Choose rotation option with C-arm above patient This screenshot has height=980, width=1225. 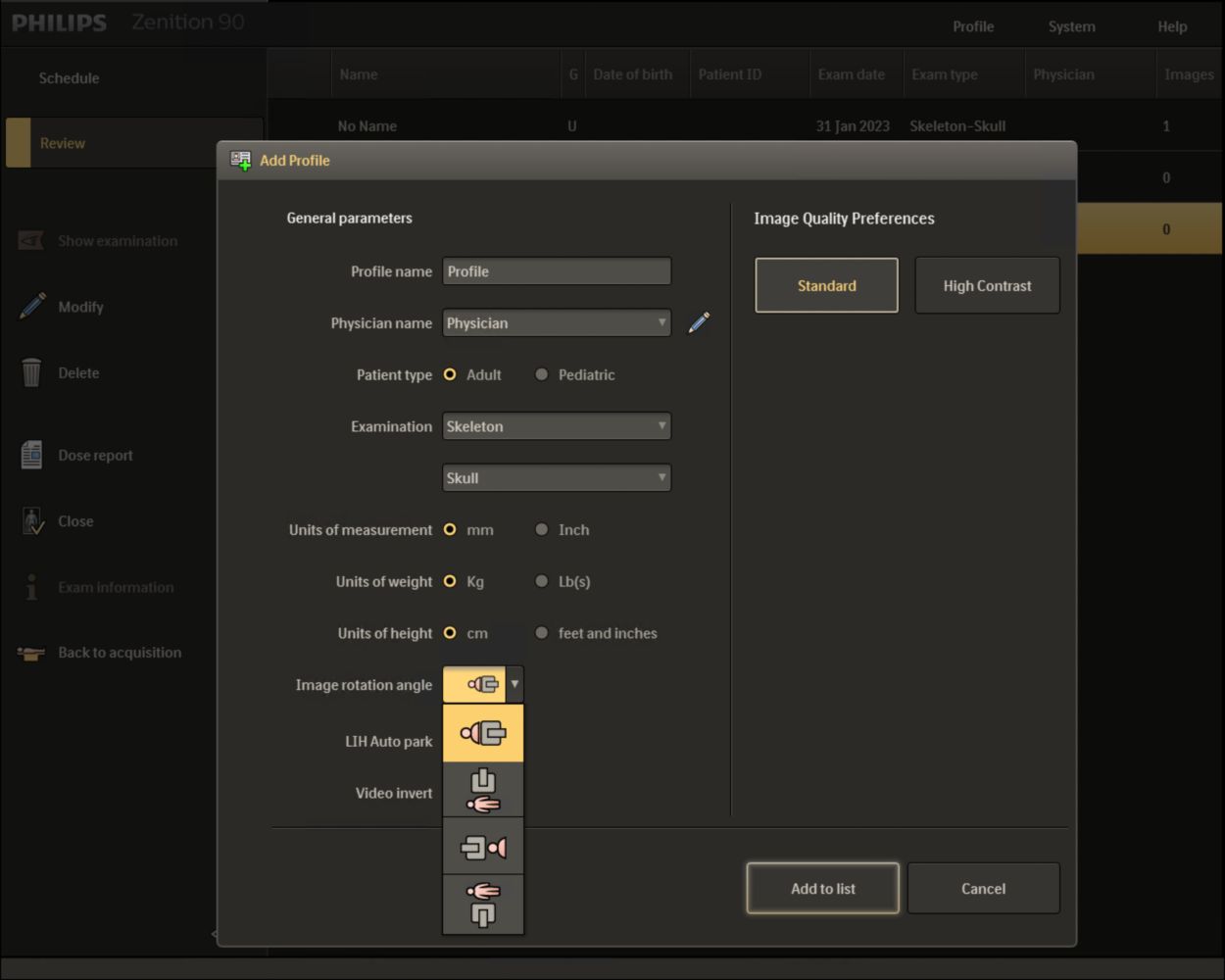(483, 790)
